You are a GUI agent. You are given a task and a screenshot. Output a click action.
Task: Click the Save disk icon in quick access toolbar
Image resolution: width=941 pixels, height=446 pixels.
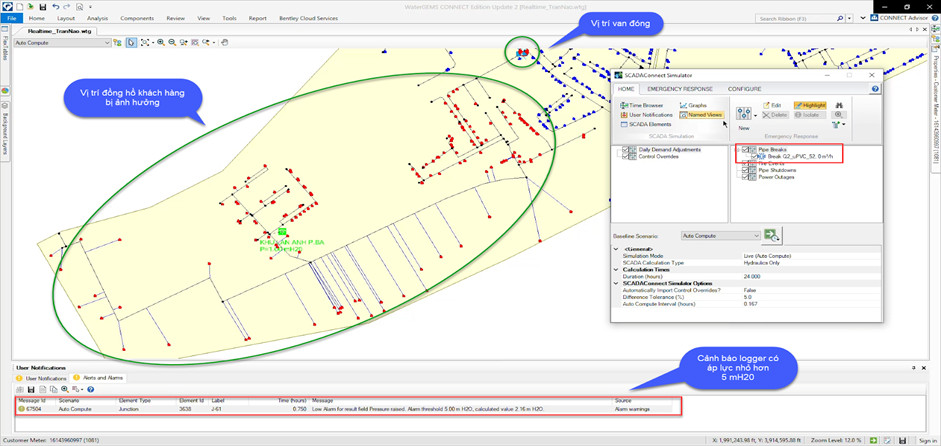(x=43, y=7)
